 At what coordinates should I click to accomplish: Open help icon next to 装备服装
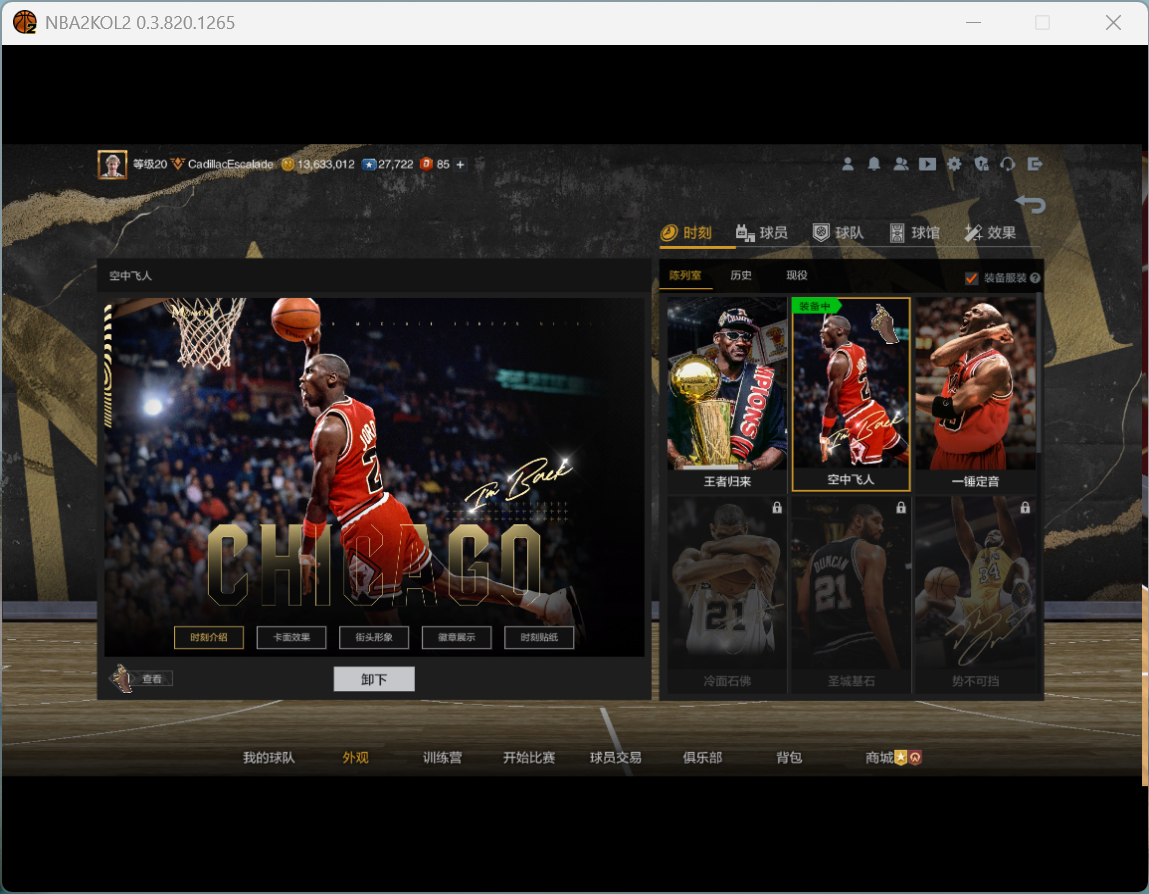1035,278
